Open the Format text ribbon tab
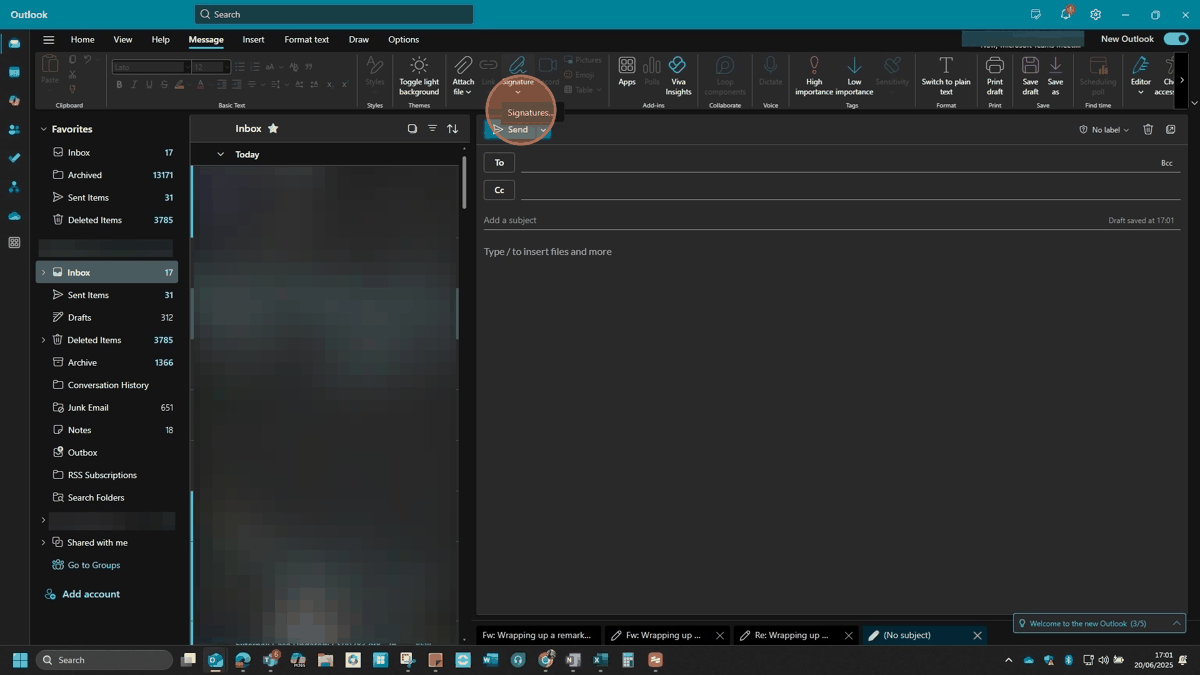Screen dimensions: 1200x675 tap(306, 40)
